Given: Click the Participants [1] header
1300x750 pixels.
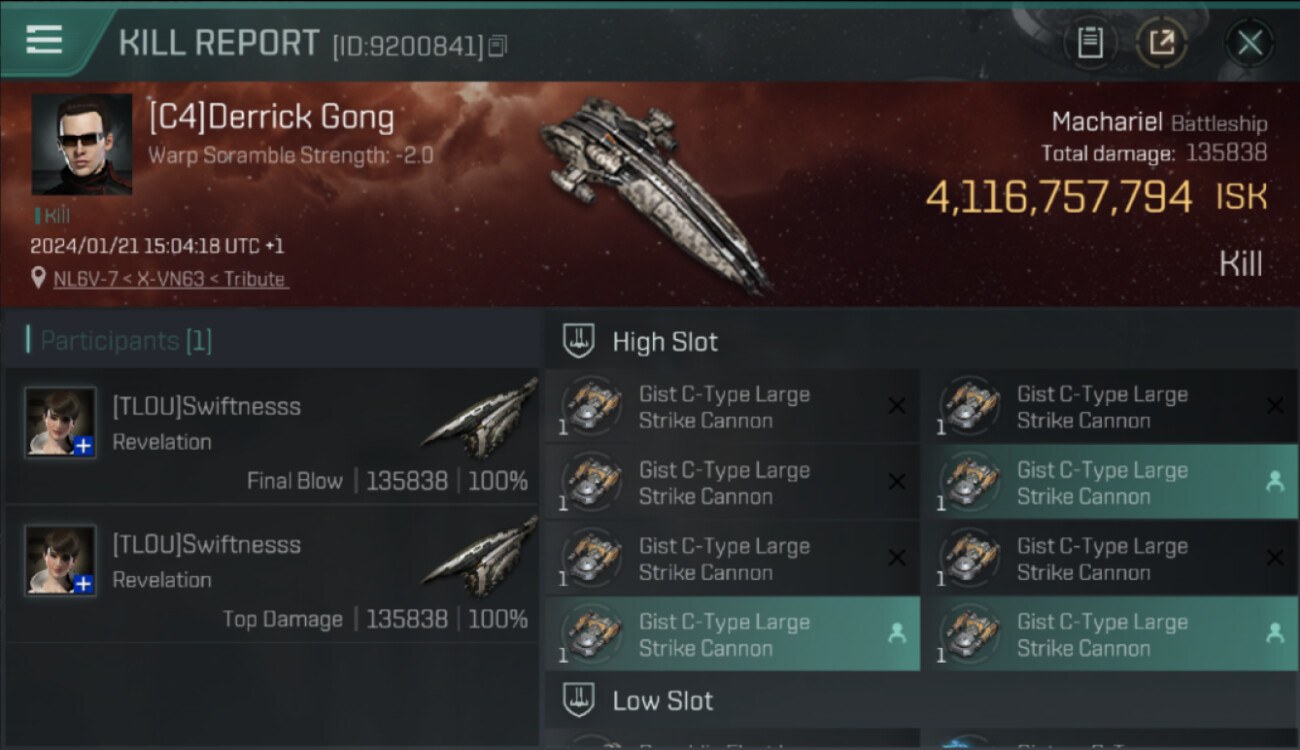Looking at the screenshot, I should (x=118, y=341).
